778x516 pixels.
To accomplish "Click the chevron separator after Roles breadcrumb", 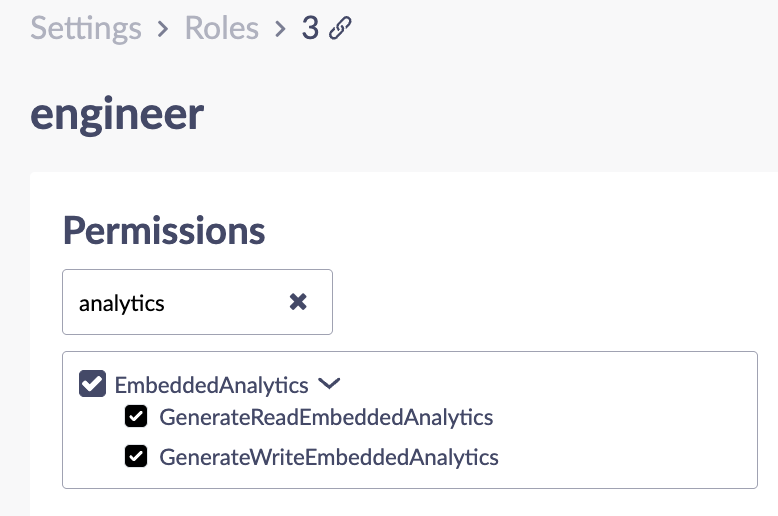I will [x=280, y=29].
